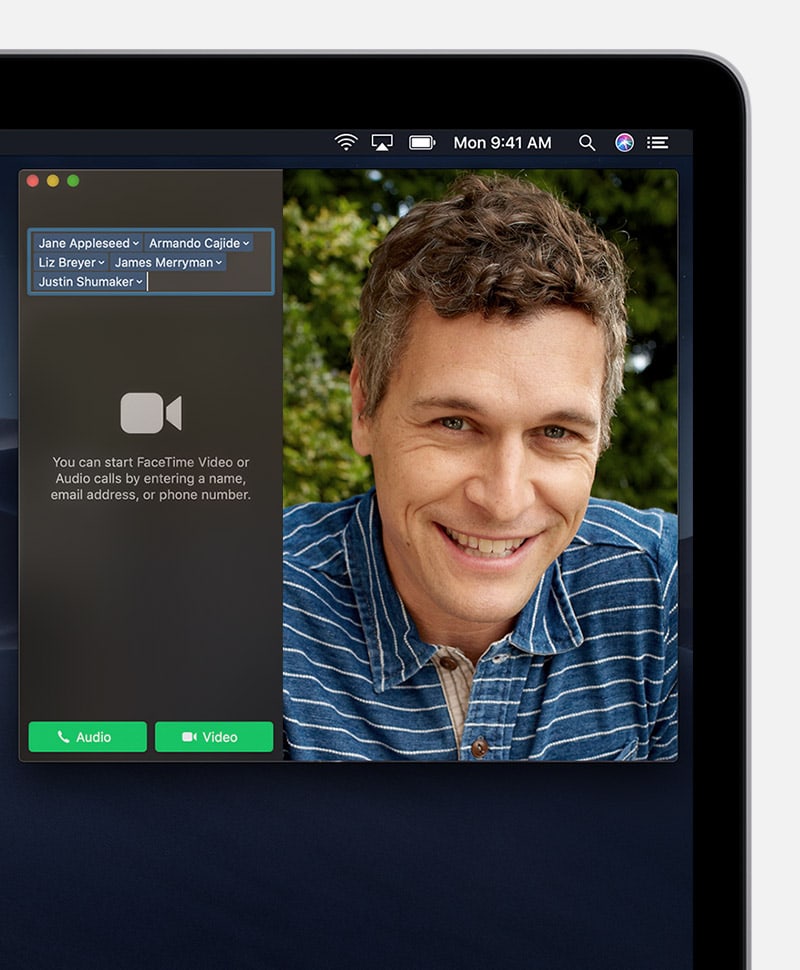
Task: Open the Notification Center list icon
Action: (657, 142)
